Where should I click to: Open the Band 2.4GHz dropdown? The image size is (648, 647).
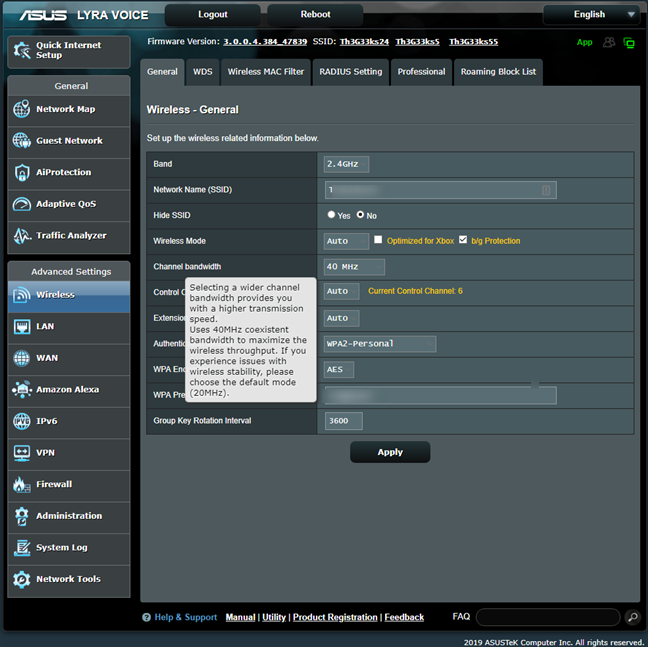pos(346,164)
